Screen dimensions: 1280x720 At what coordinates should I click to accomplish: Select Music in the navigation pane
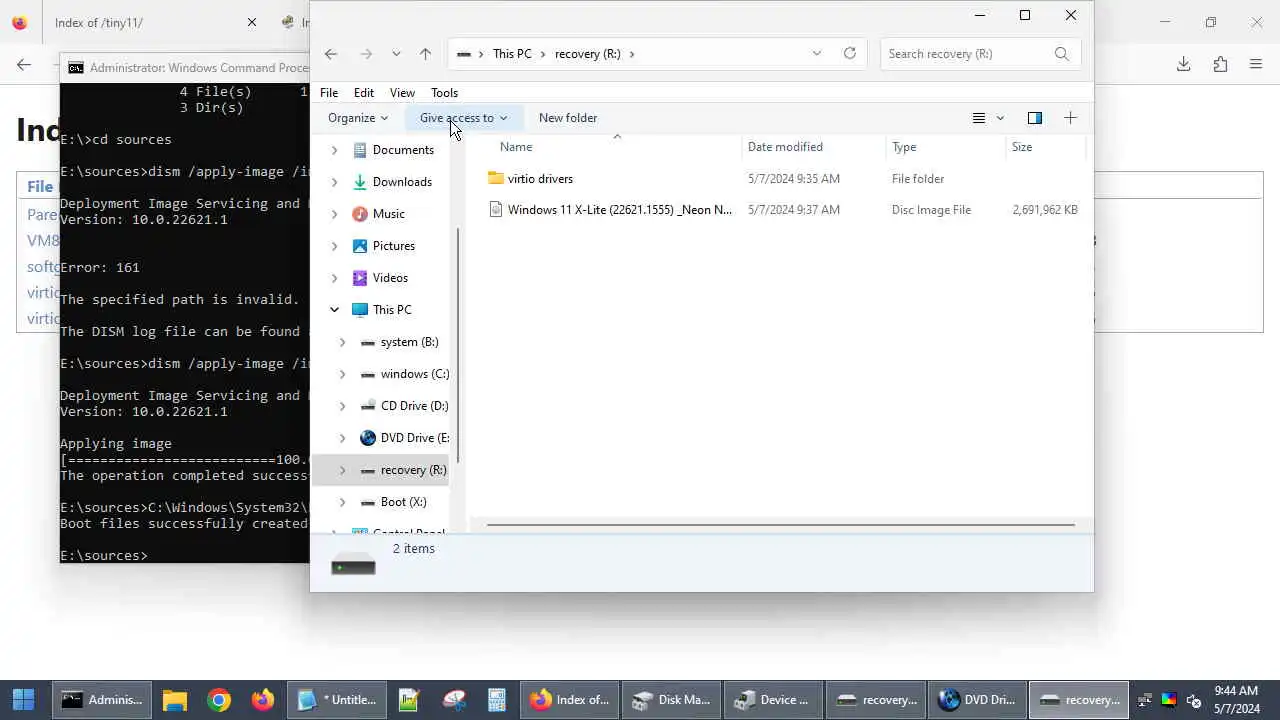(388, 214)
